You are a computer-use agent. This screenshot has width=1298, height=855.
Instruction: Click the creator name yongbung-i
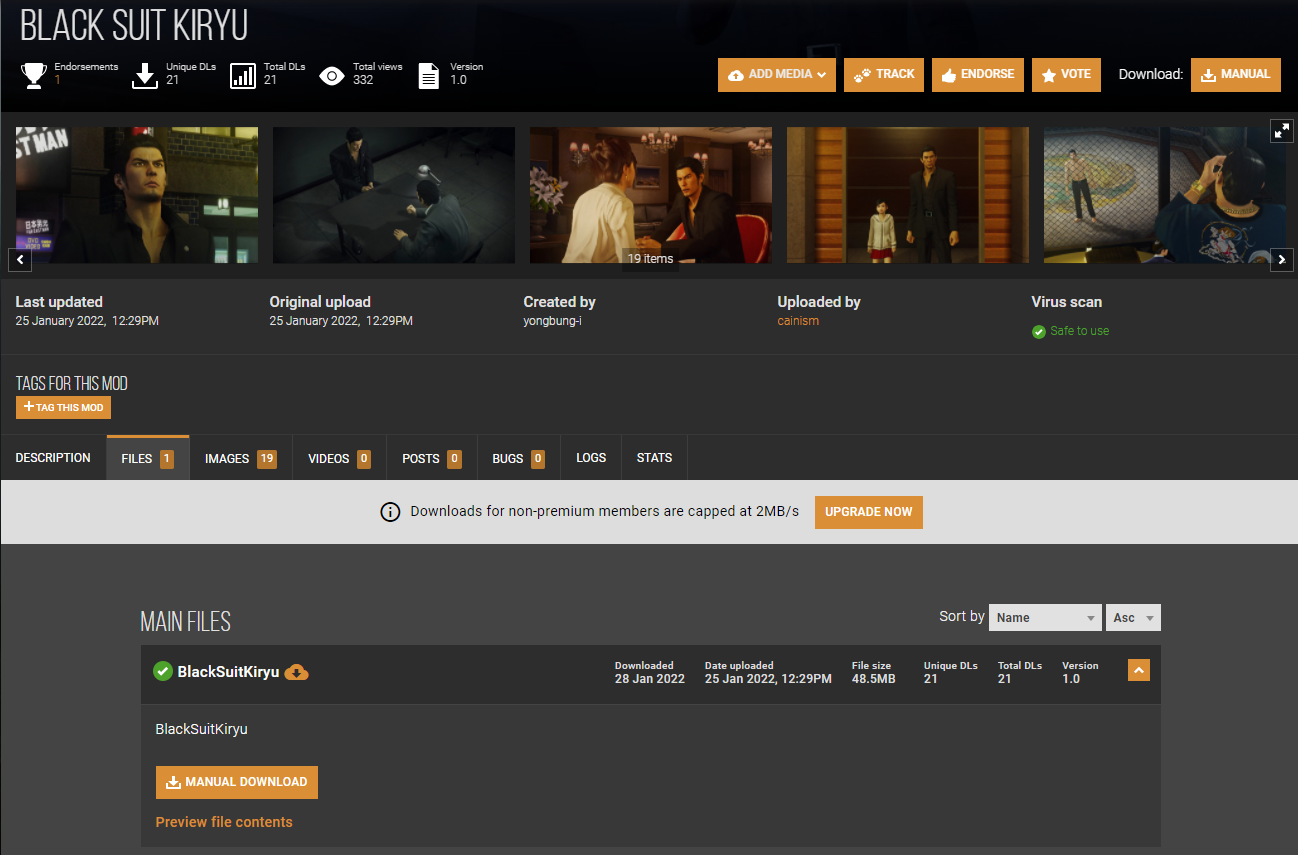pyautogui.click(x=552, y=321)
